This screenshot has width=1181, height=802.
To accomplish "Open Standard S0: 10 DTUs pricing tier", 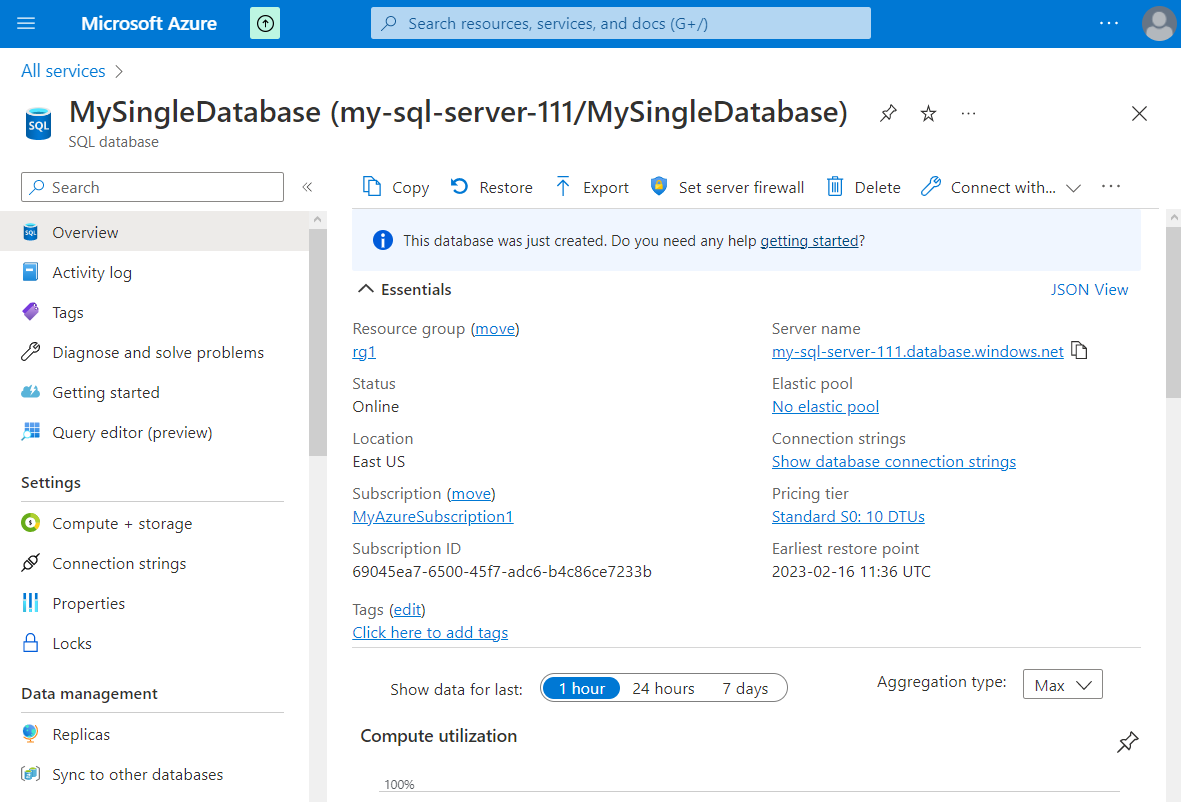I will tap(848, 517).
